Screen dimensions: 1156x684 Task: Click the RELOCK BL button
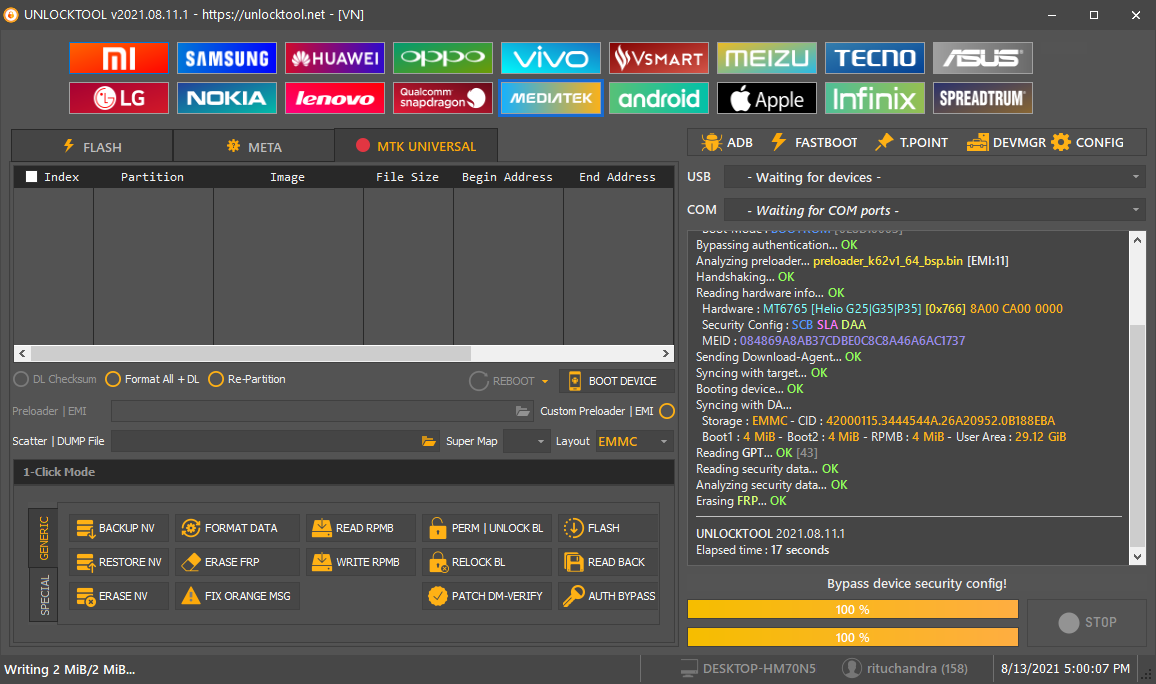coord(487,562)
